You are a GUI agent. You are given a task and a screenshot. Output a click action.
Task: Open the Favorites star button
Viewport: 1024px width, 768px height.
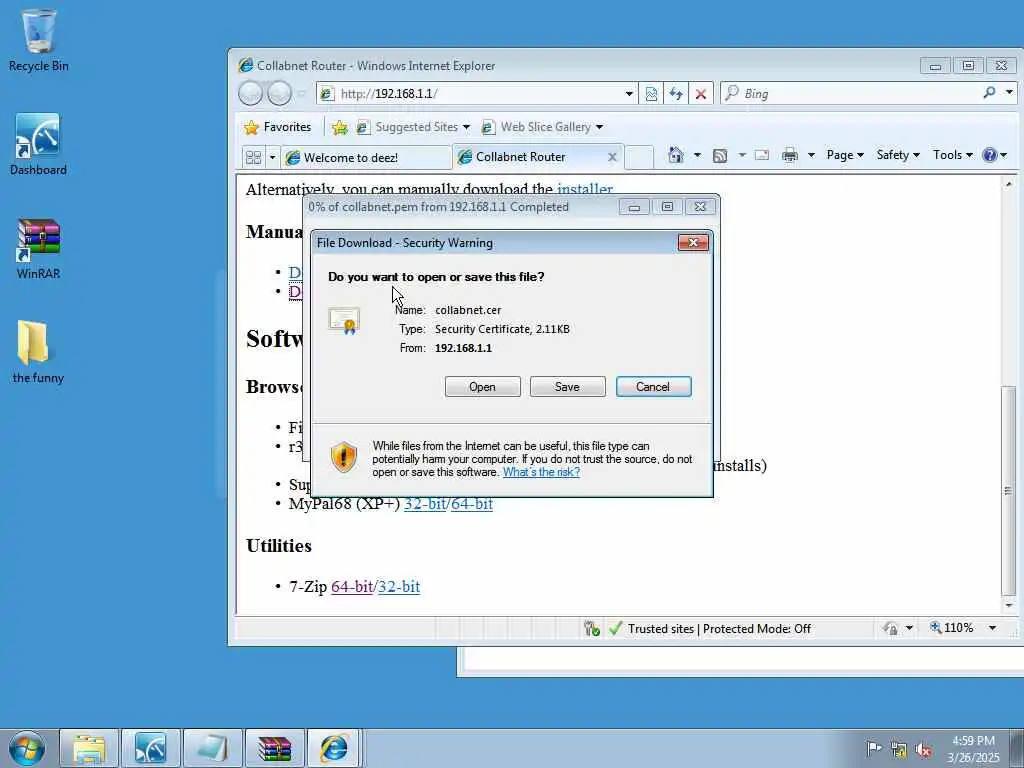coord(278,127)
